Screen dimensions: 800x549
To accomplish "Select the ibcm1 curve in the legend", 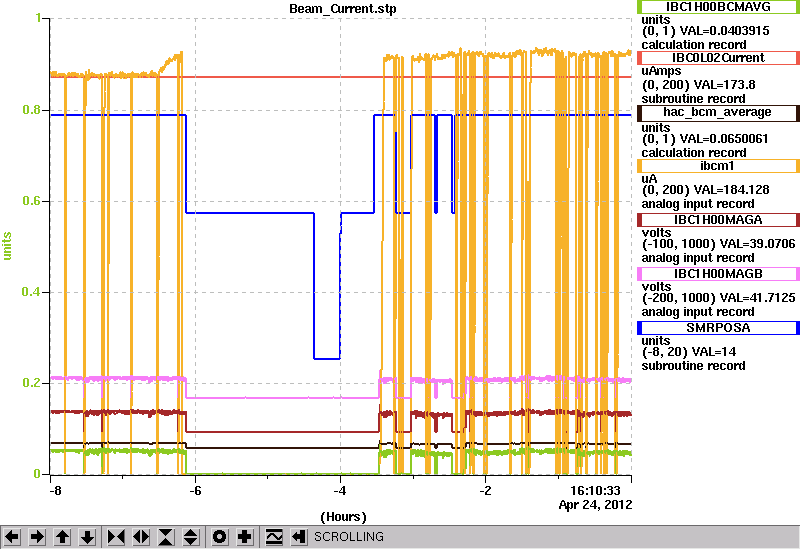I will (717, 166).
